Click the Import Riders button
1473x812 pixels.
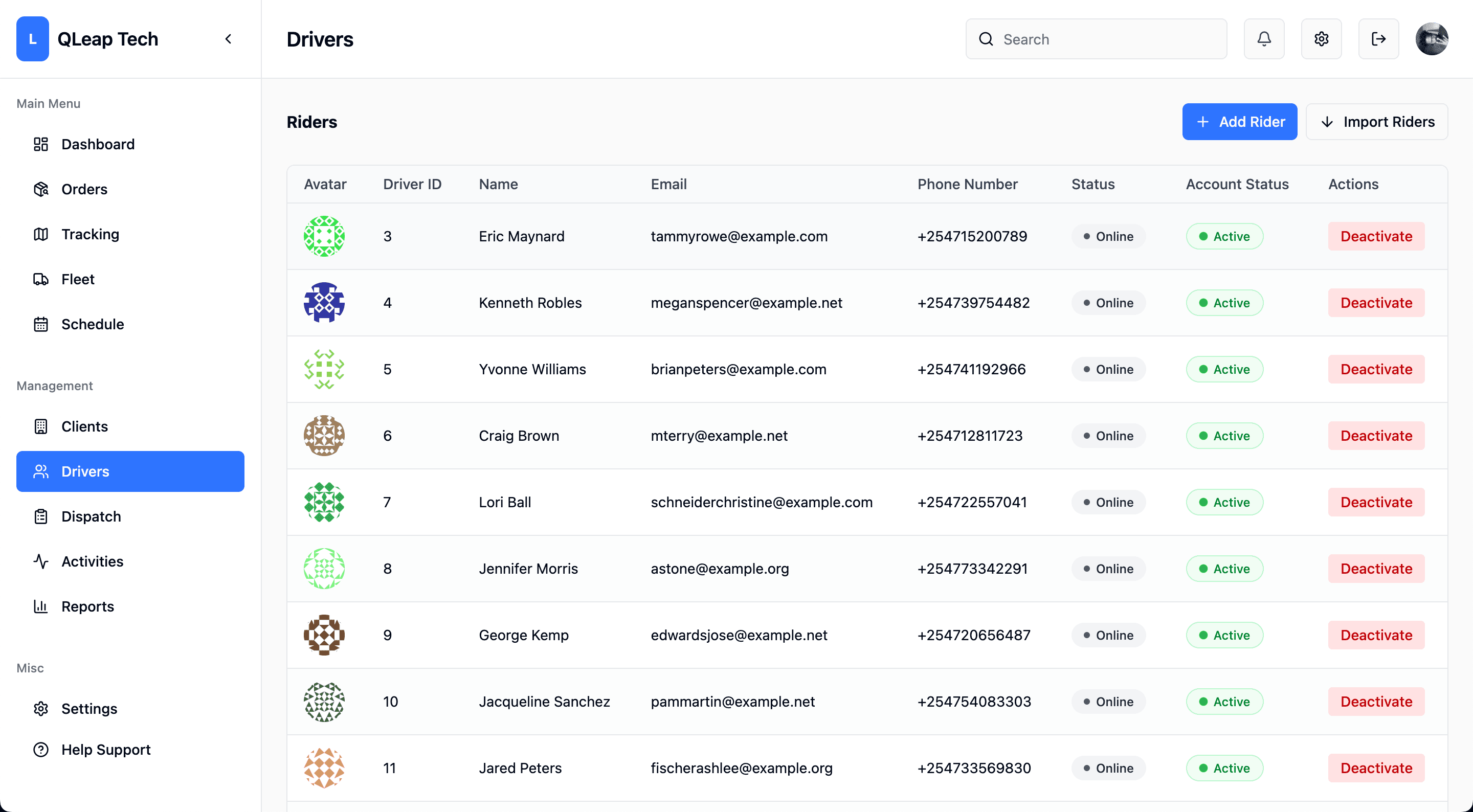[1376, 122]
